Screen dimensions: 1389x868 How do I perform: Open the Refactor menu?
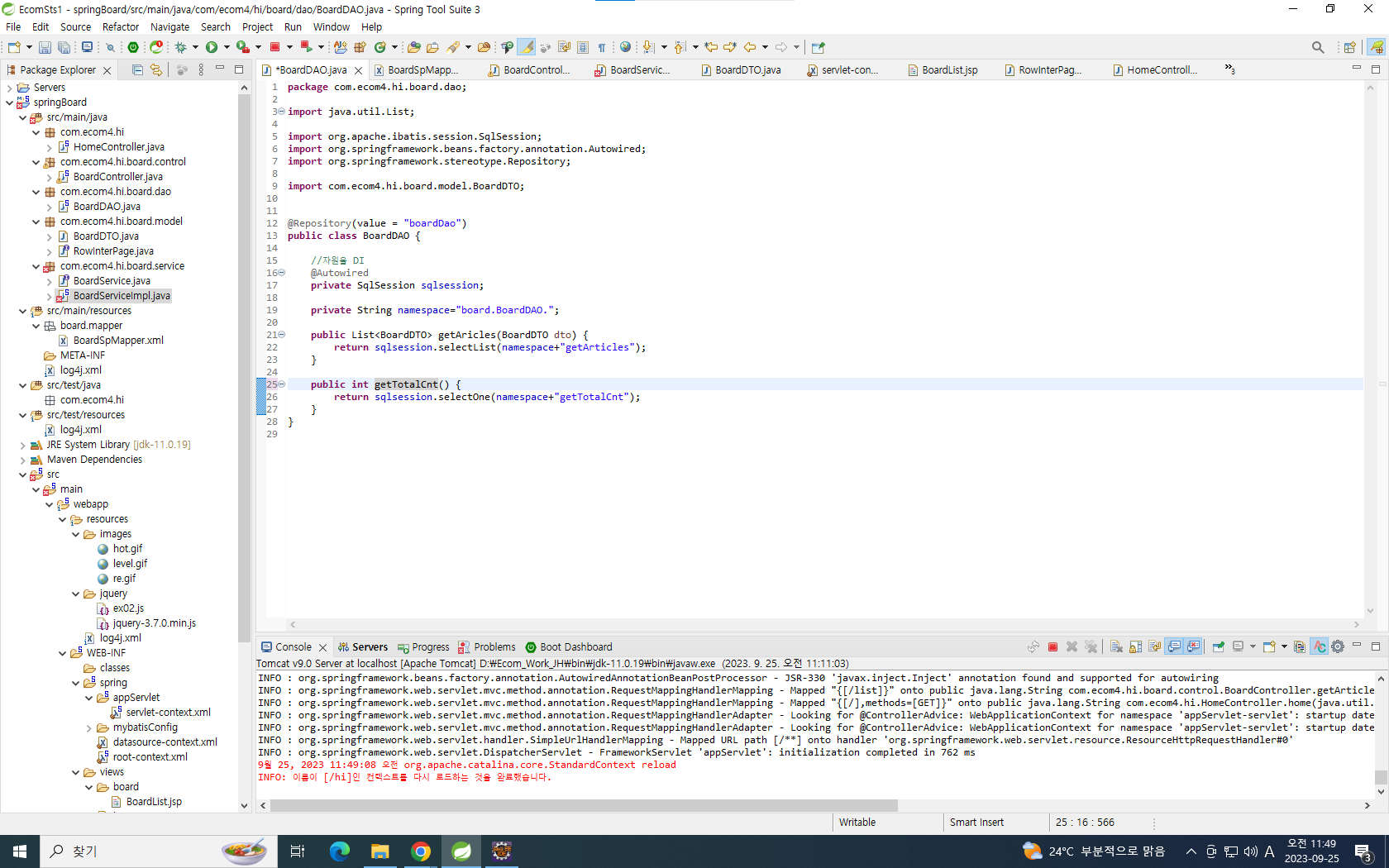click(x=121, y=26)
